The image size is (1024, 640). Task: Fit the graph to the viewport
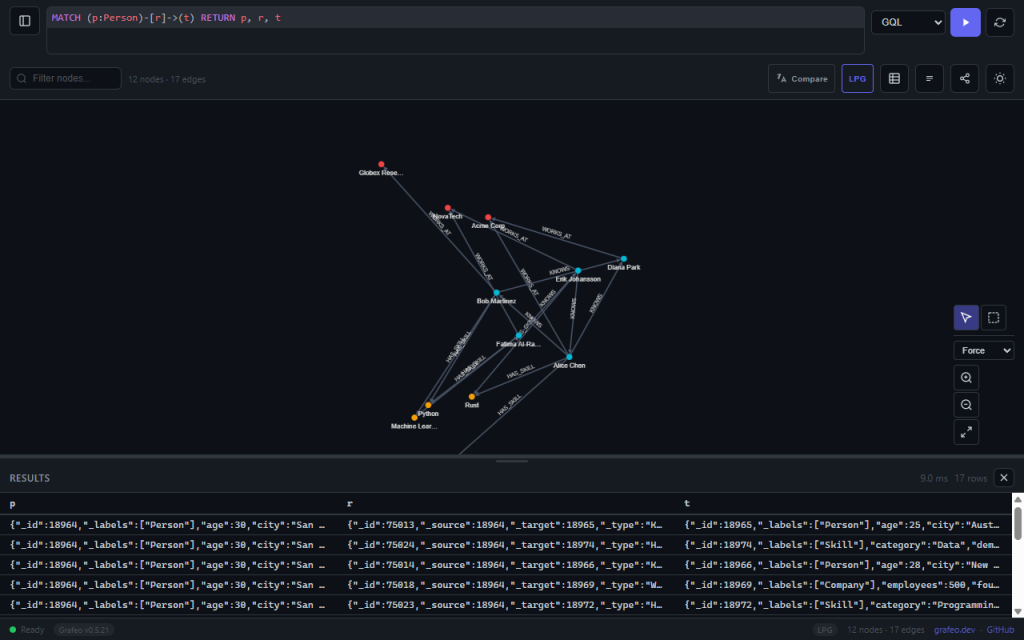click(x=965, y=431)
